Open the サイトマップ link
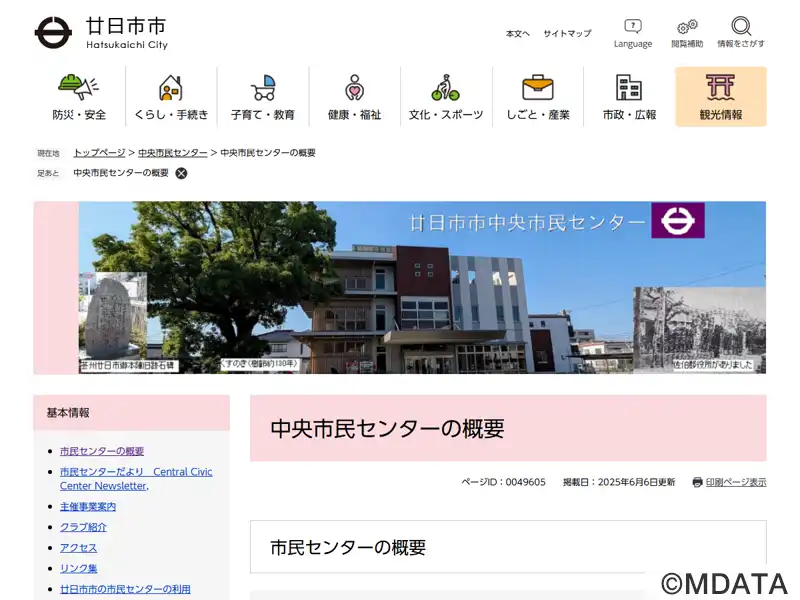This screenshot has height=600, width=800. (x=567, y=34)
